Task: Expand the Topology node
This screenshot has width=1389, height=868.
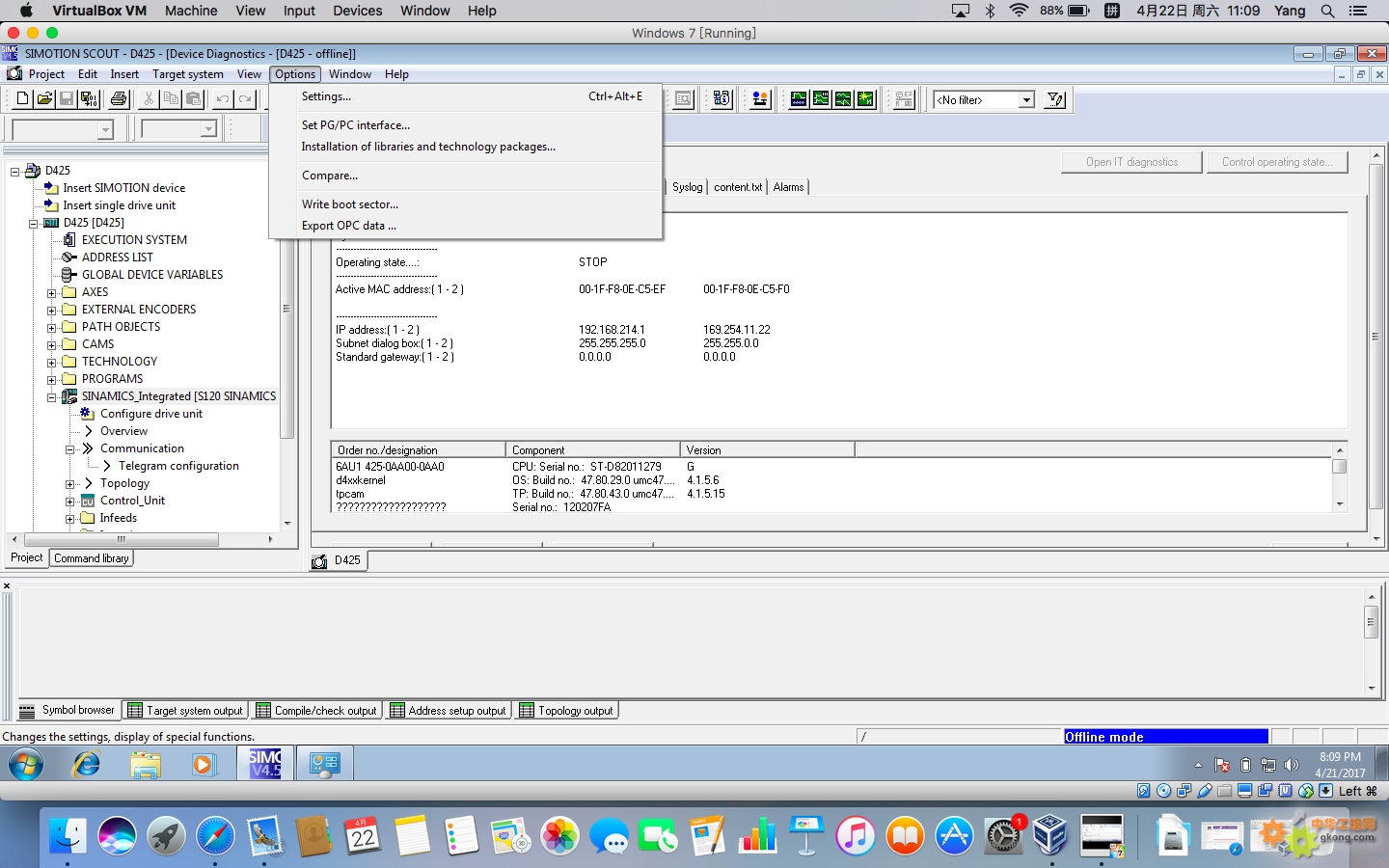Action: 70,483
